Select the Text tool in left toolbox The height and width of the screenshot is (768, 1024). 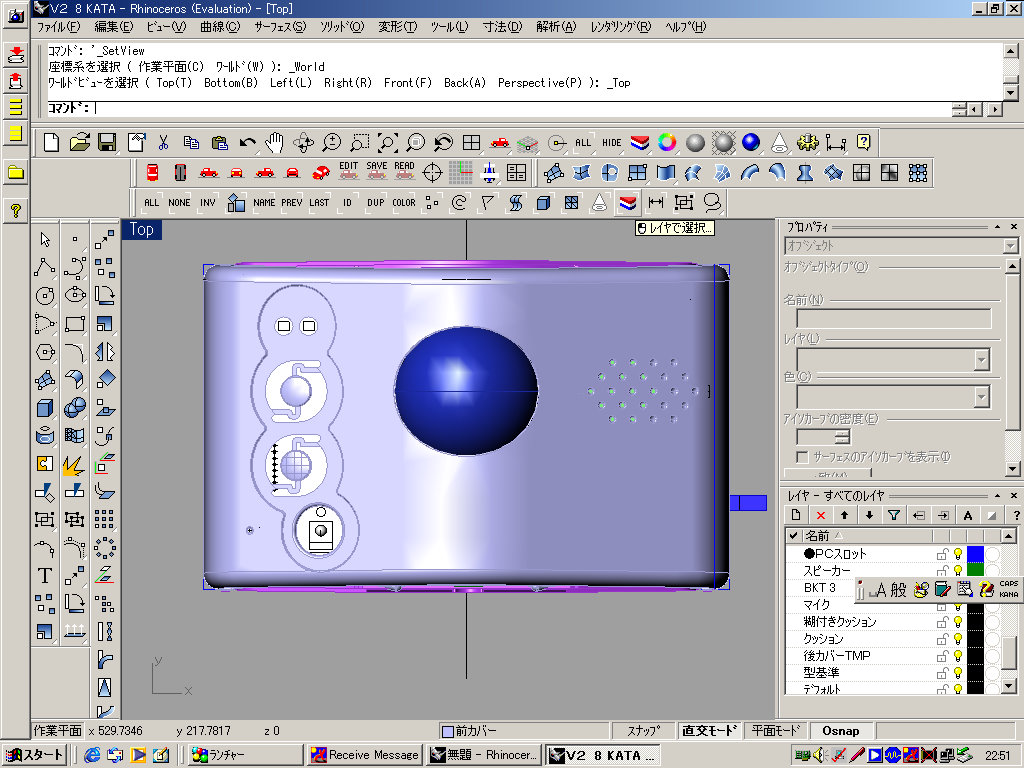(x=44, y=575)
